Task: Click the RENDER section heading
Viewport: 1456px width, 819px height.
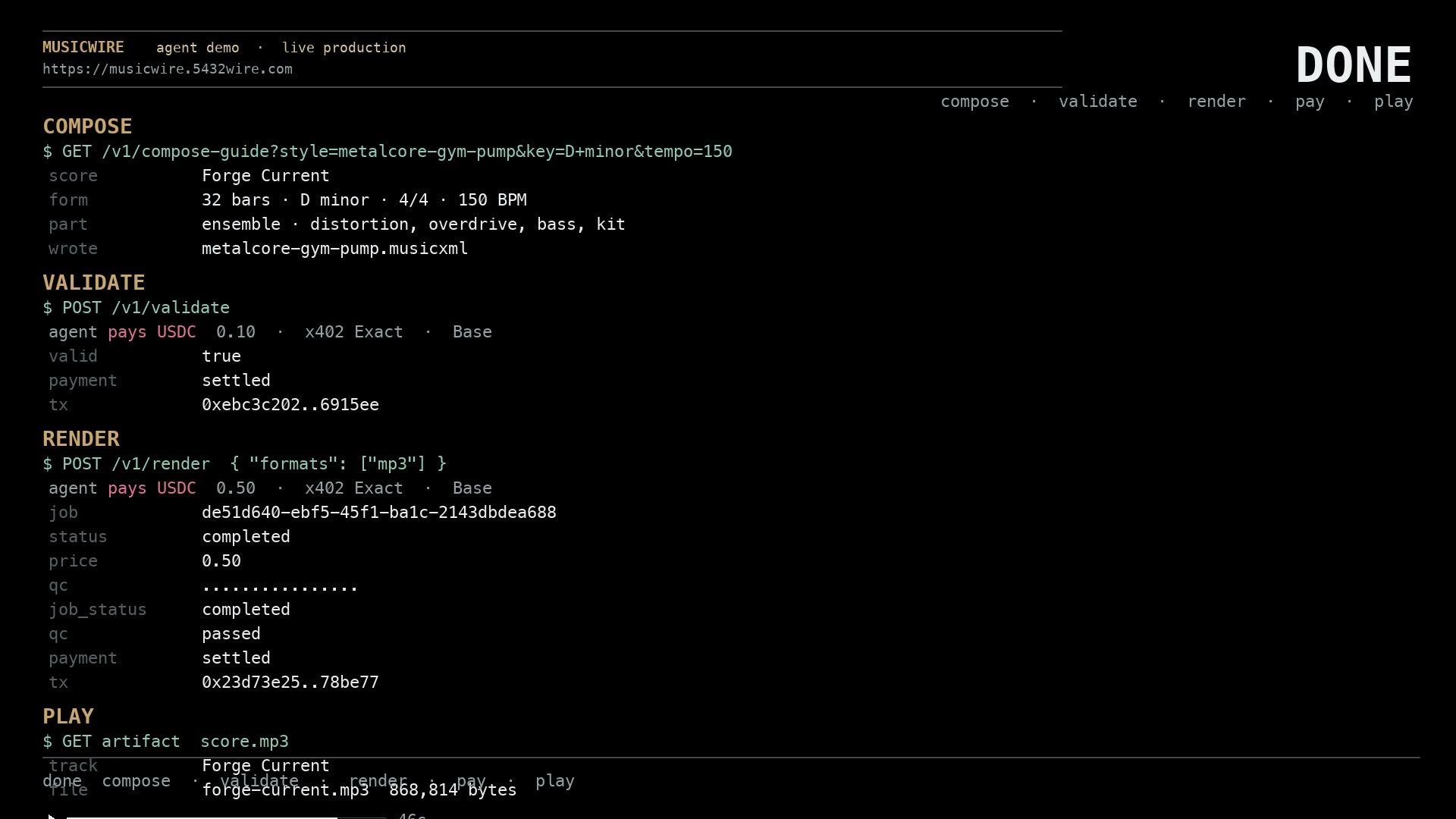Action: click(x=81, y=439)
